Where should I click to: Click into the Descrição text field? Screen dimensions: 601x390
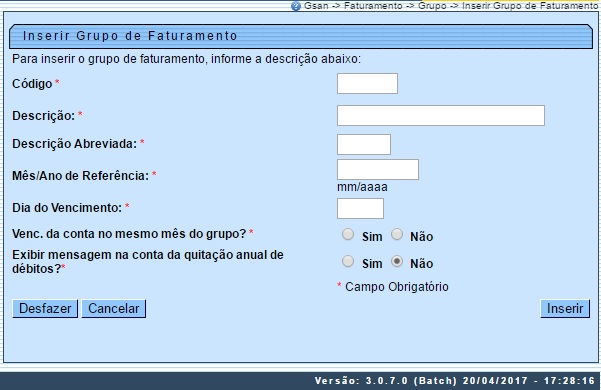pyautogui.click(x=441, y=115)
